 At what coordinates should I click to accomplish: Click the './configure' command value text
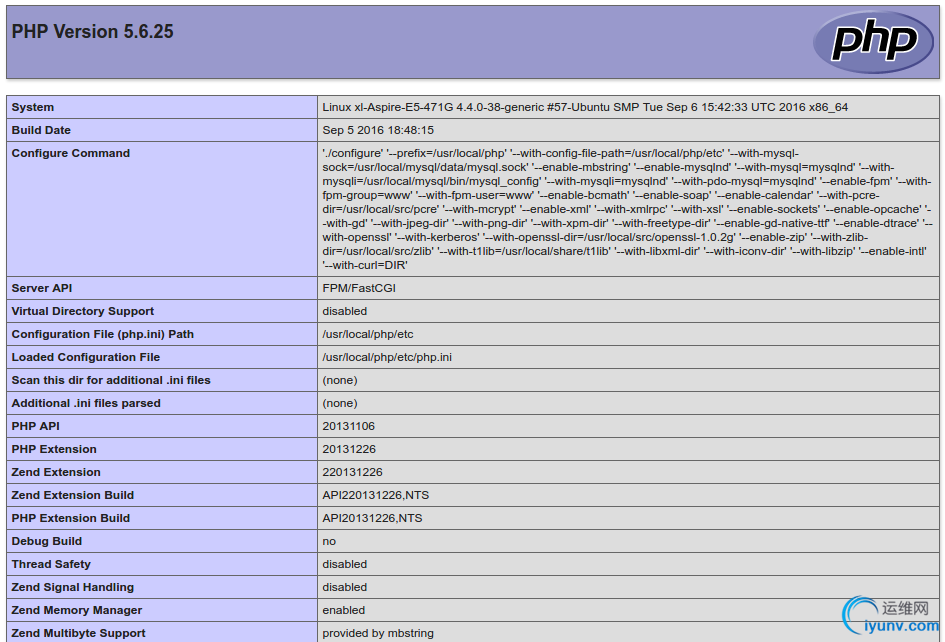click(x=627, y=209)
